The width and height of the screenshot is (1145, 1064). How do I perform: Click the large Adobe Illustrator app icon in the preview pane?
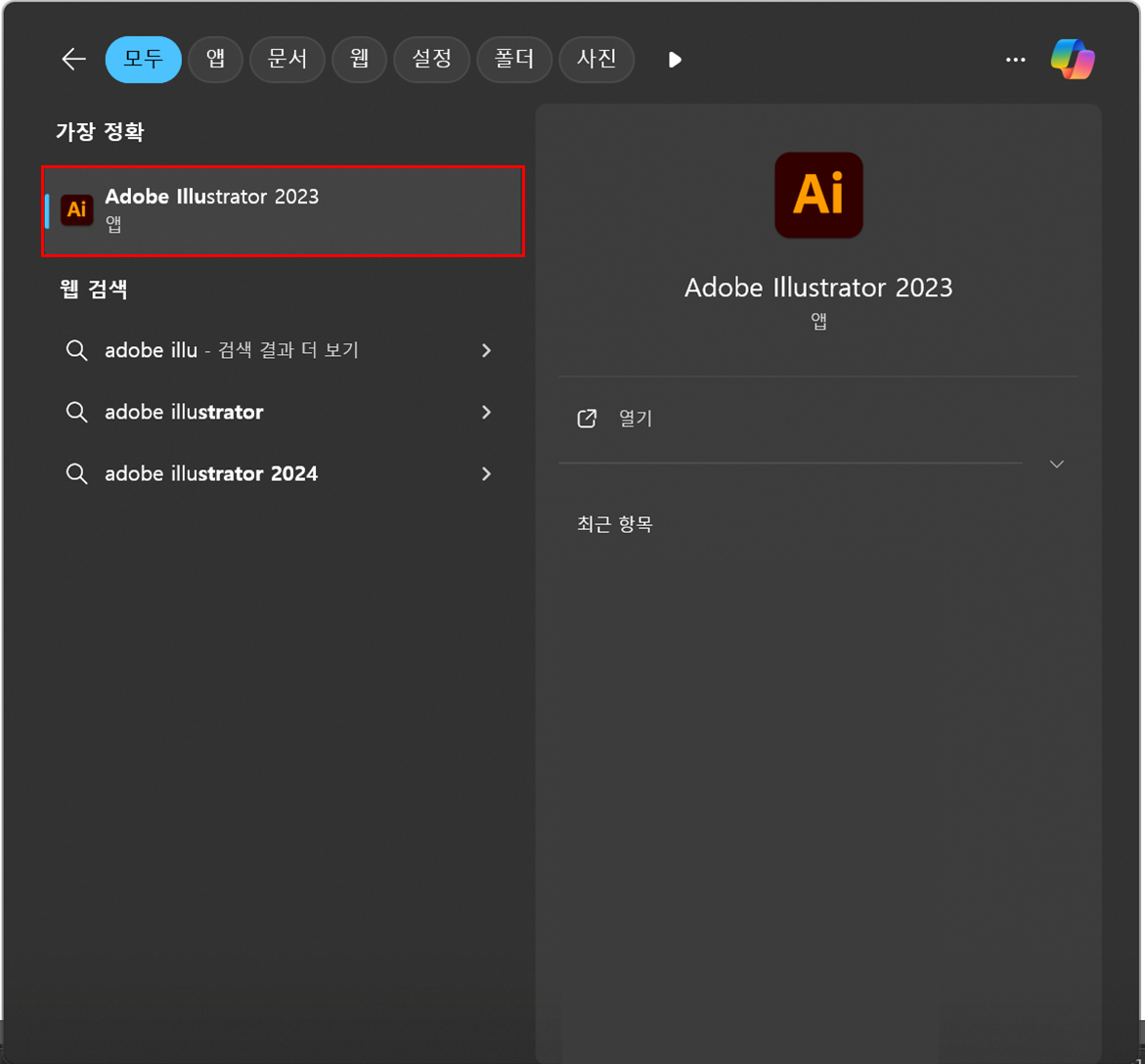click(818, 195)
